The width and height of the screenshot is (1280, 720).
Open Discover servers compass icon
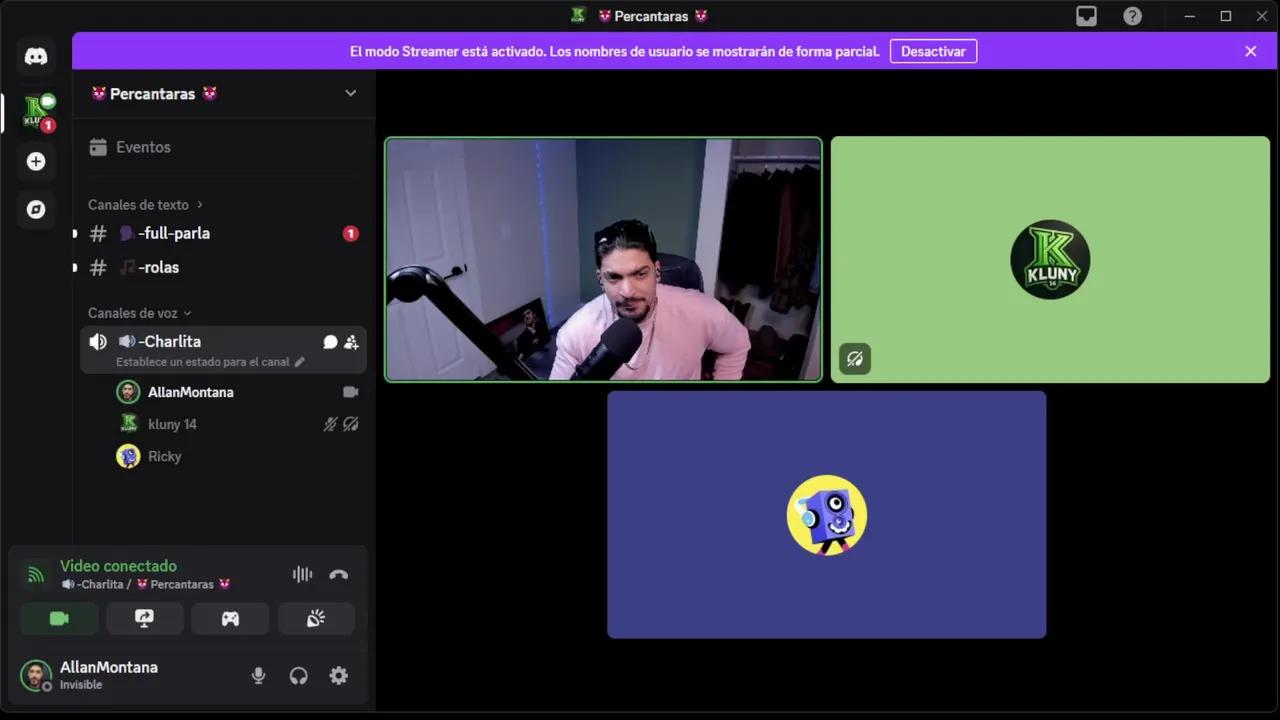(x=36, y=210)
